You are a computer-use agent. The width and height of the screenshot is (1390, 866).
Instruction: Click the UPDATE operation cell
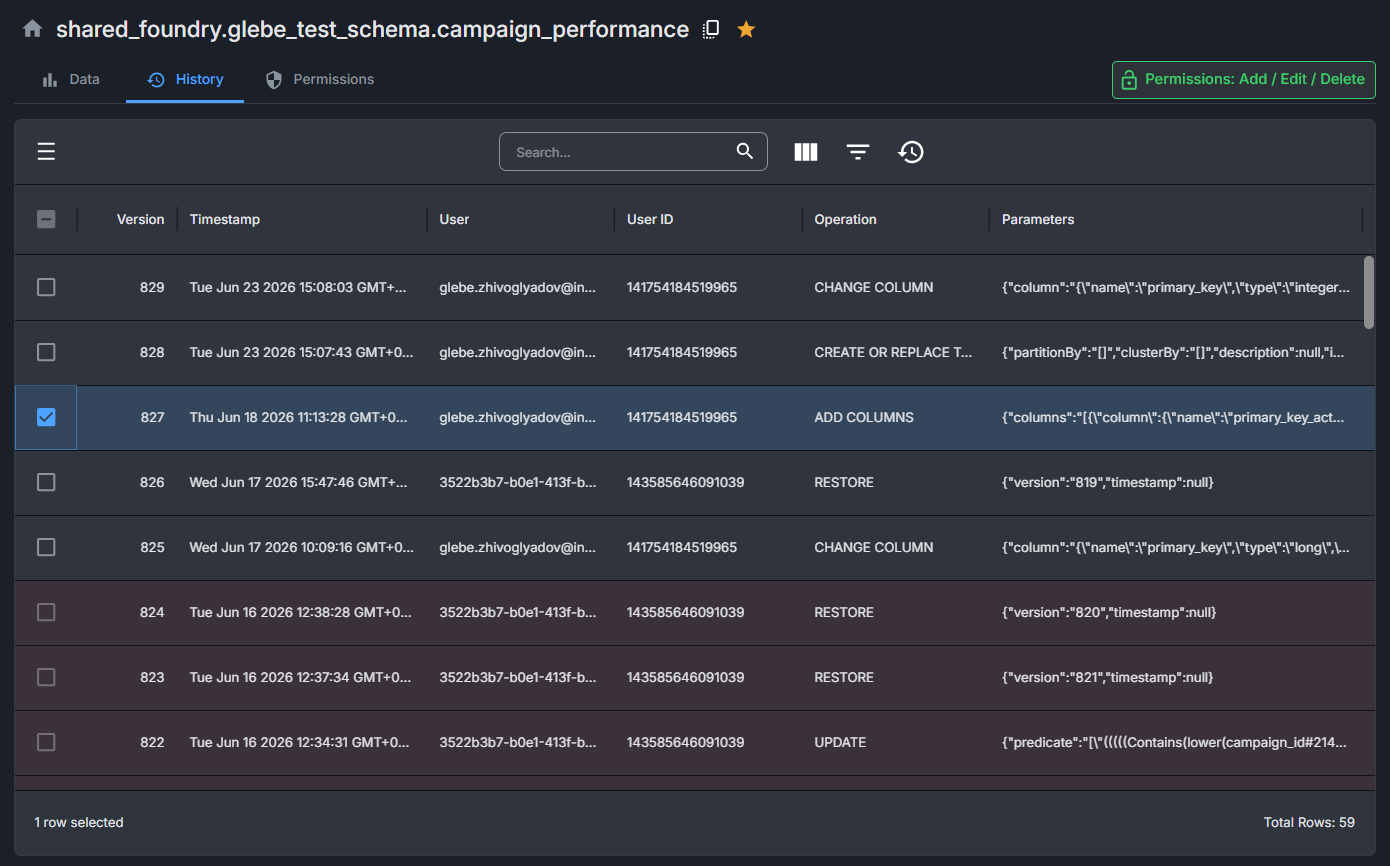(840, 742)
